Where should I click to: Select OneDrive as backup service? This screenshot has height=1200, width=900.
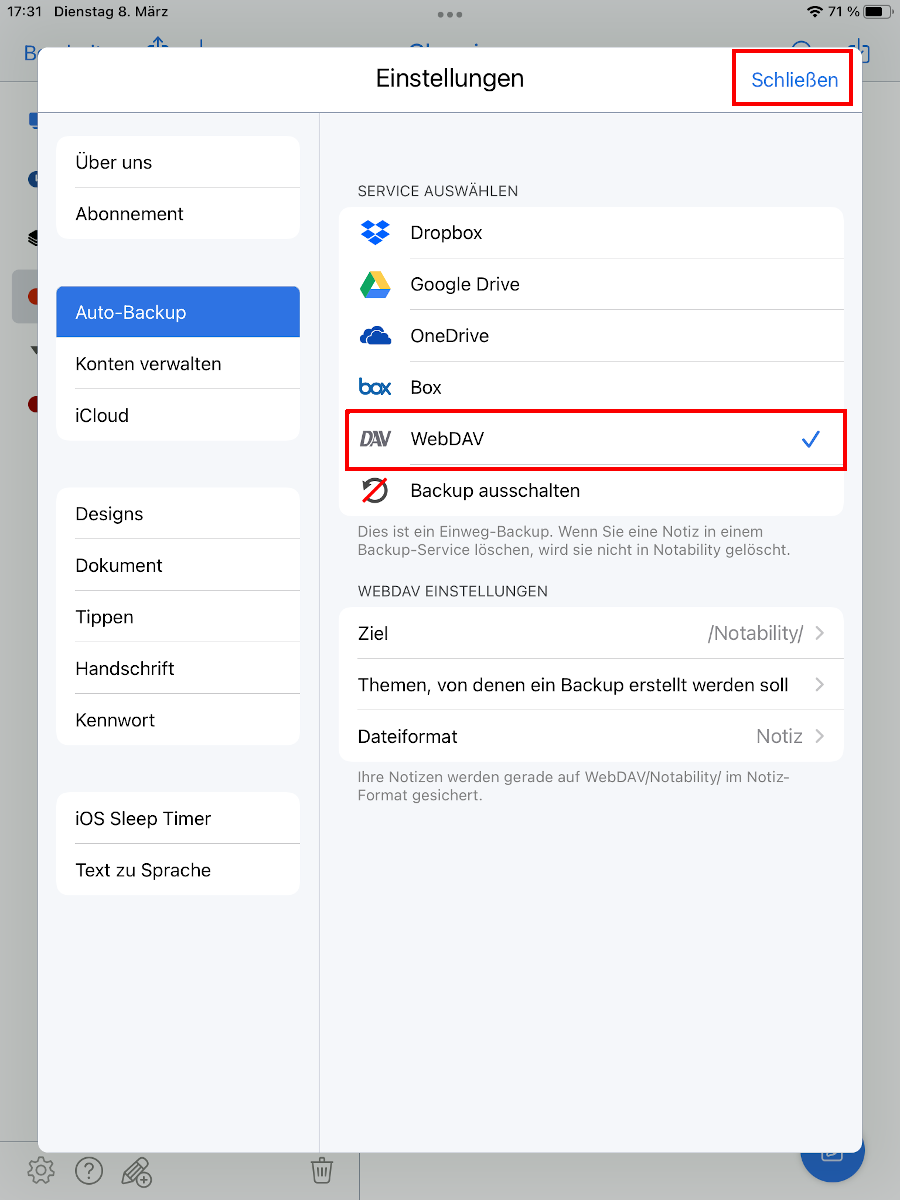pos(450,336)
